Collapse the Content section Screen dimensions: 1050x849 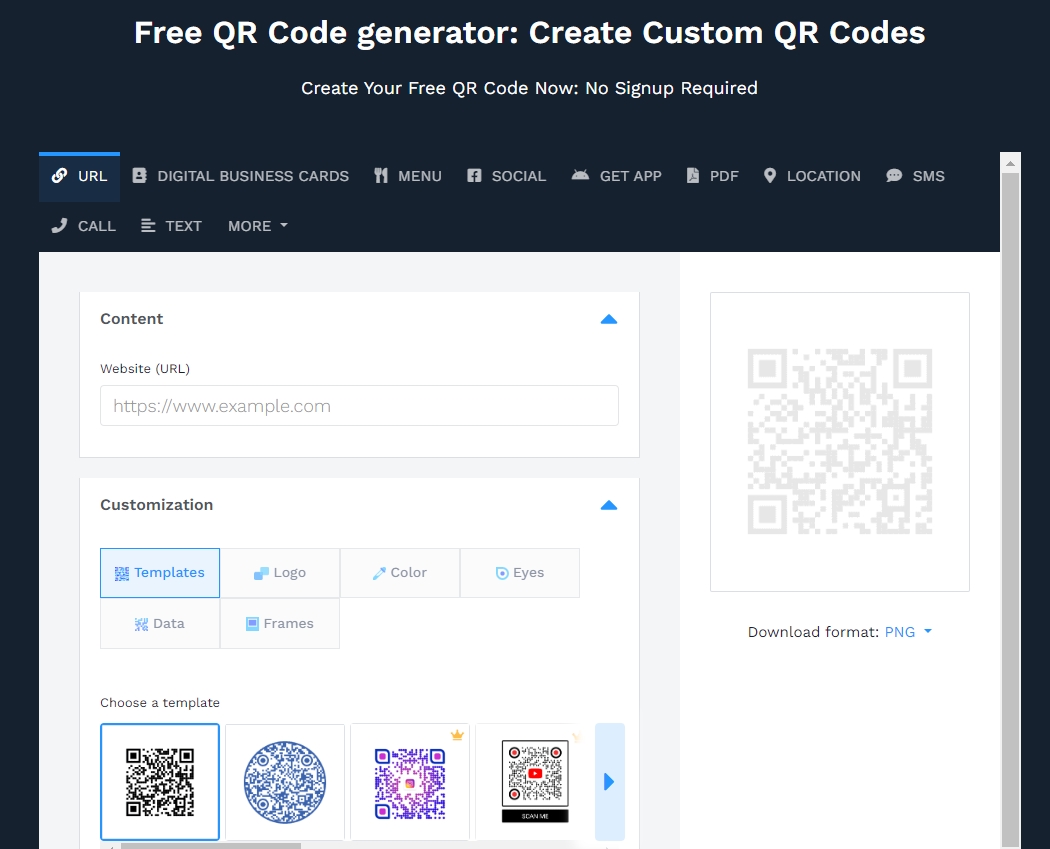tap(609, 319)
